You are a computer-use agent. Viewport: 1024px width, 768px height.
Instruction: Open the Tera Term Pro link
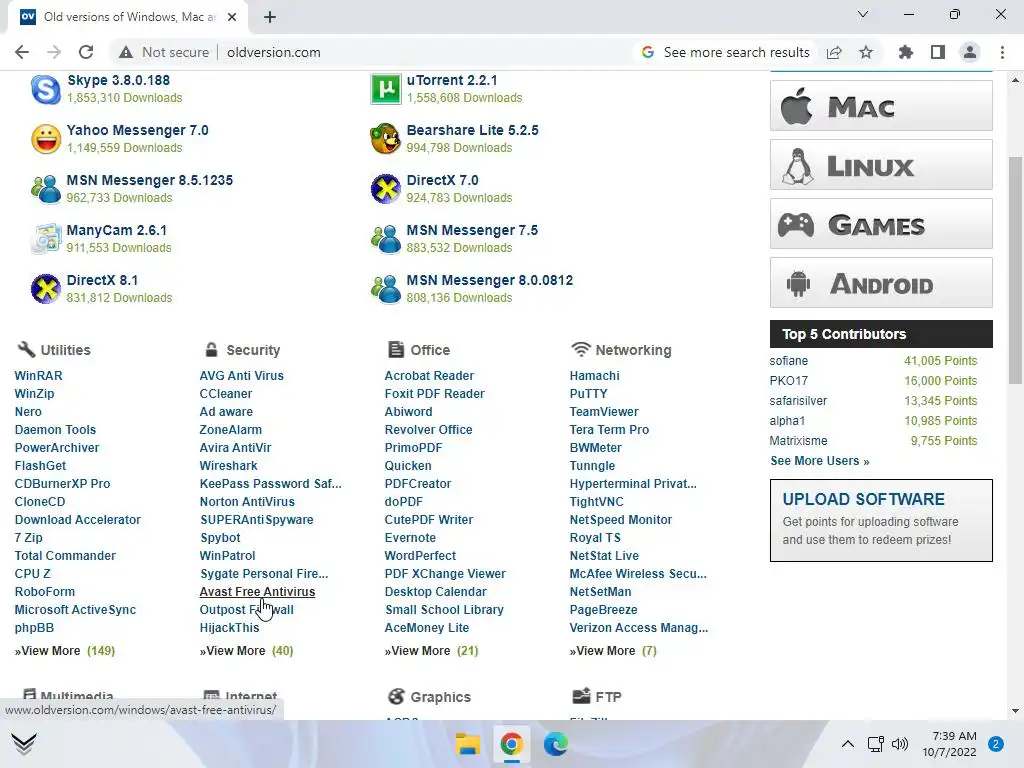tap(609, 430)
